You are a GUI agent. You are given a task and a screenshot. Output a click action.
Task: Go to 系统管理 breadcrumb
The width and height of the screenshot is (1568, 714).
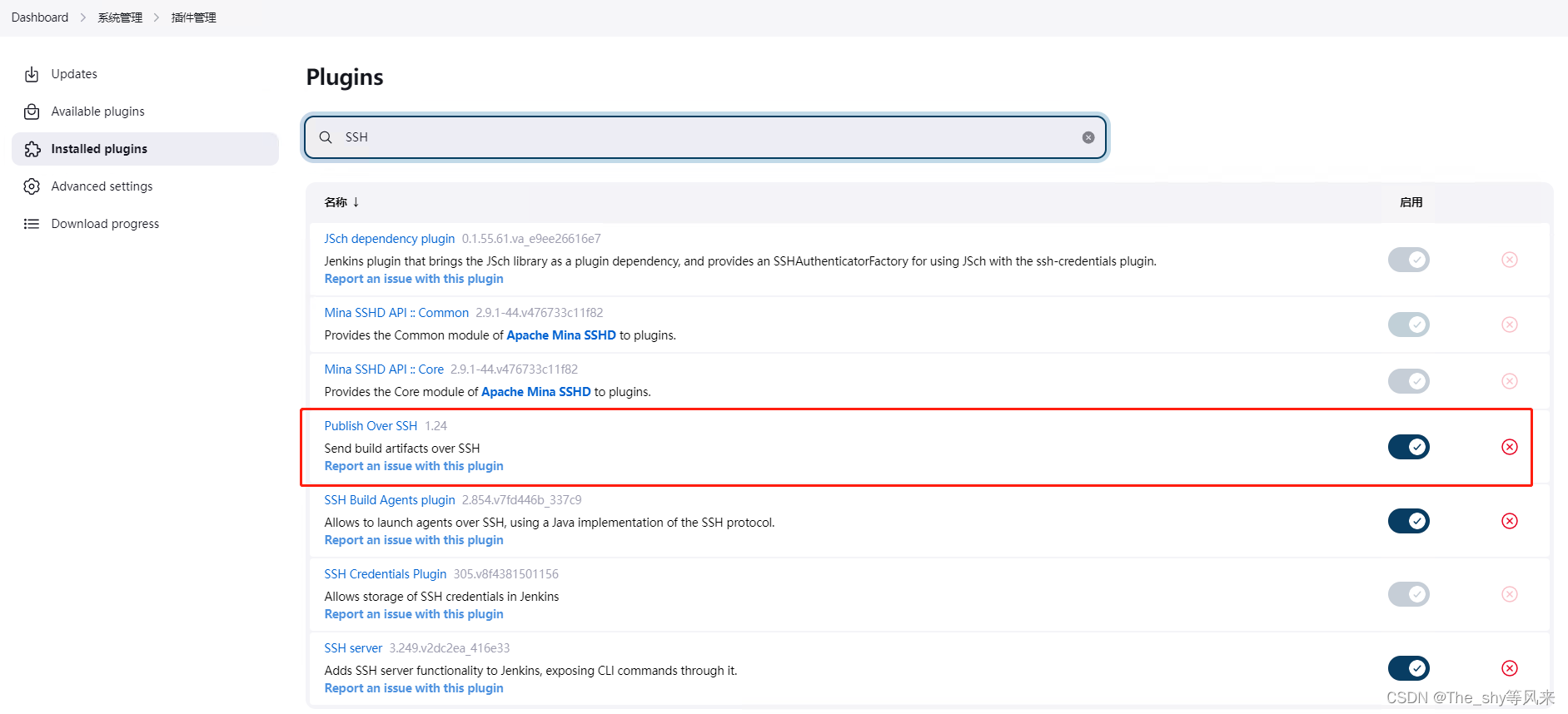(120, 17)
